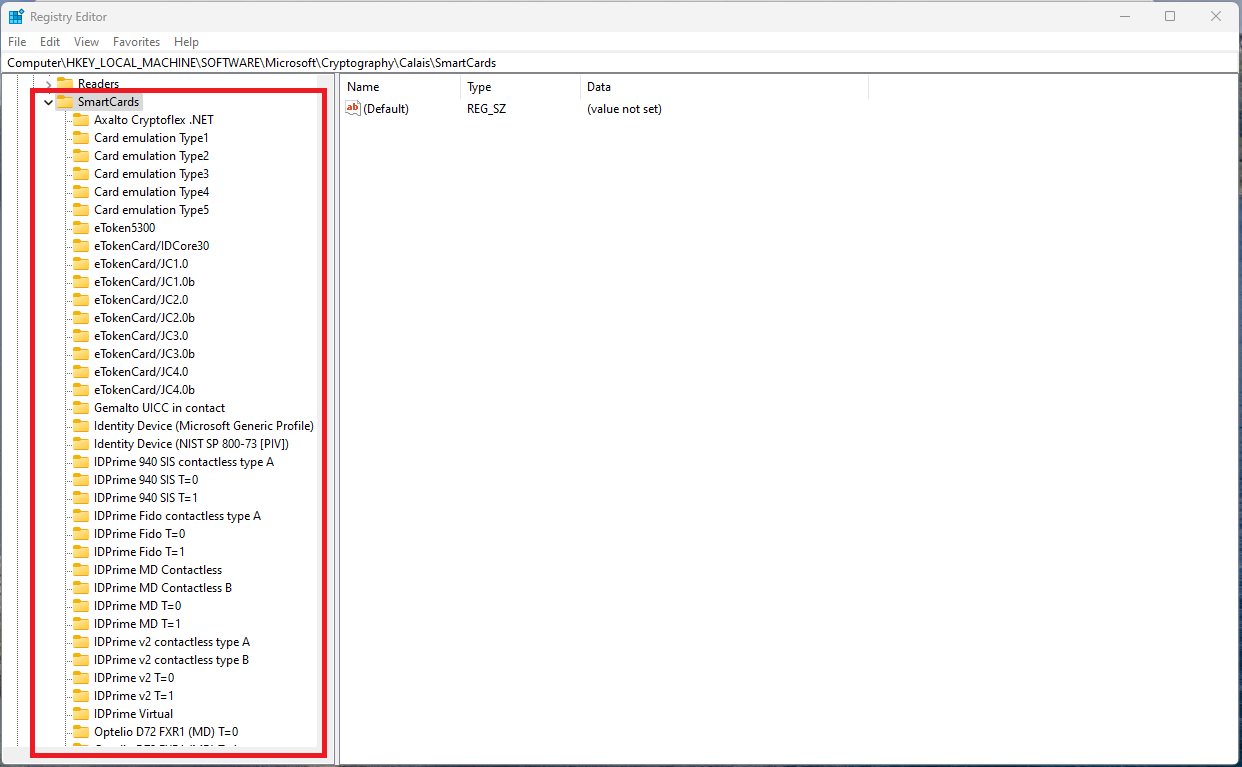Select the REG_SZ type cell

pos(487,109)
